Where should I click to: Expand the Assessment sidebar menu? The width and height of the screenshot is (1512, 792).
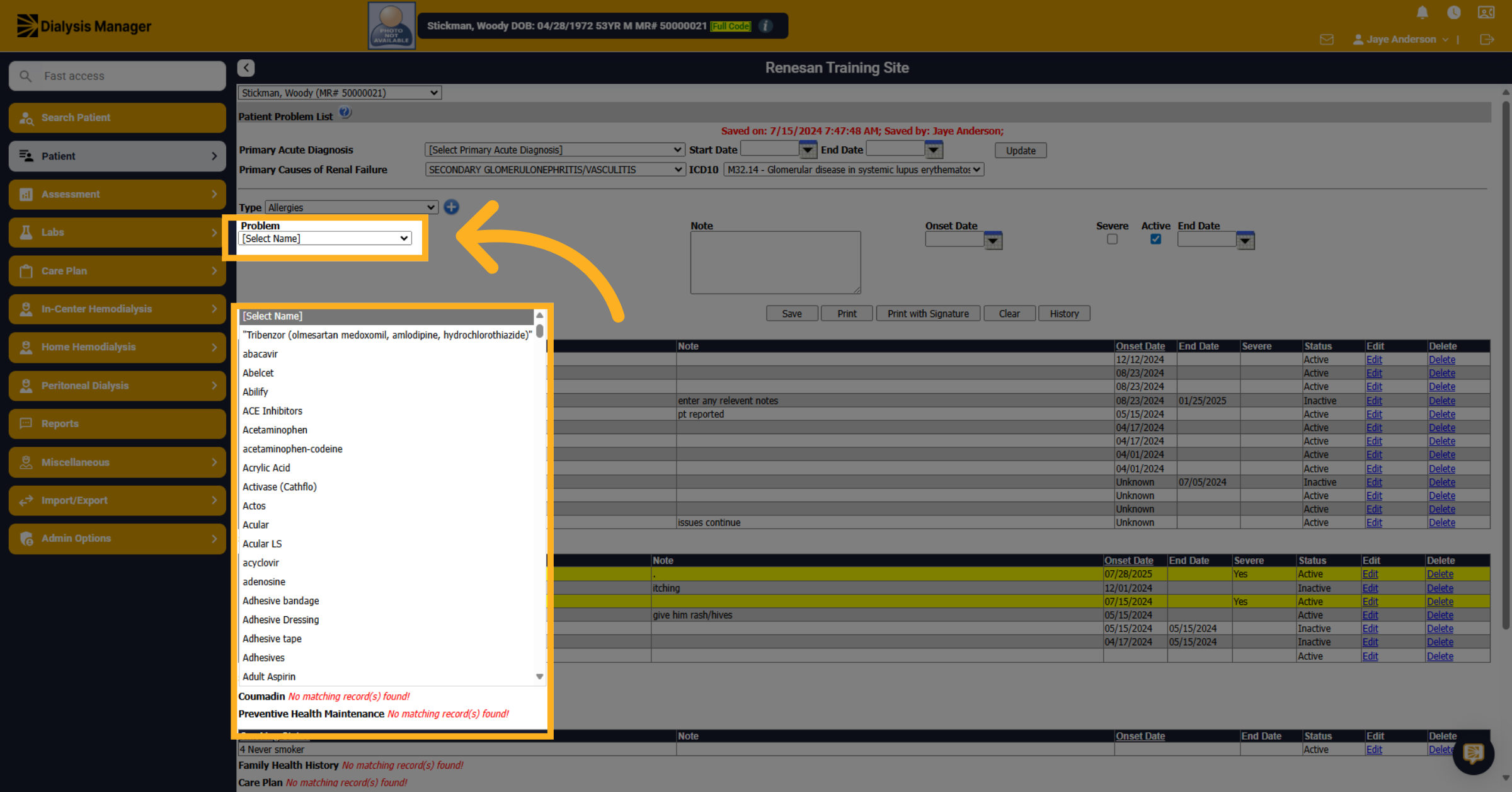(117, 194)
